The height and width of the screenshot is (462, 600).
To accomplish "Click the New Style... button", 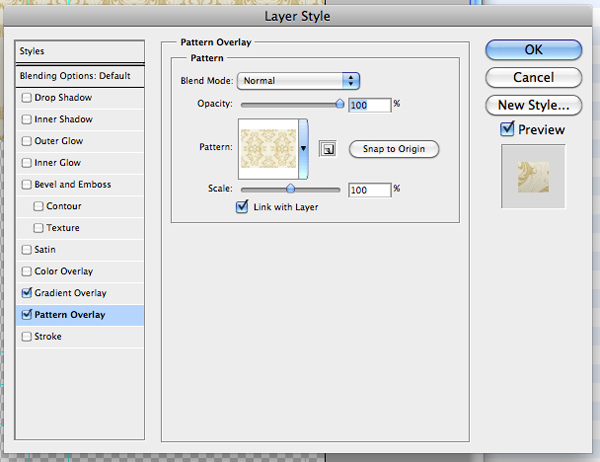I will [x=533, y=105].
